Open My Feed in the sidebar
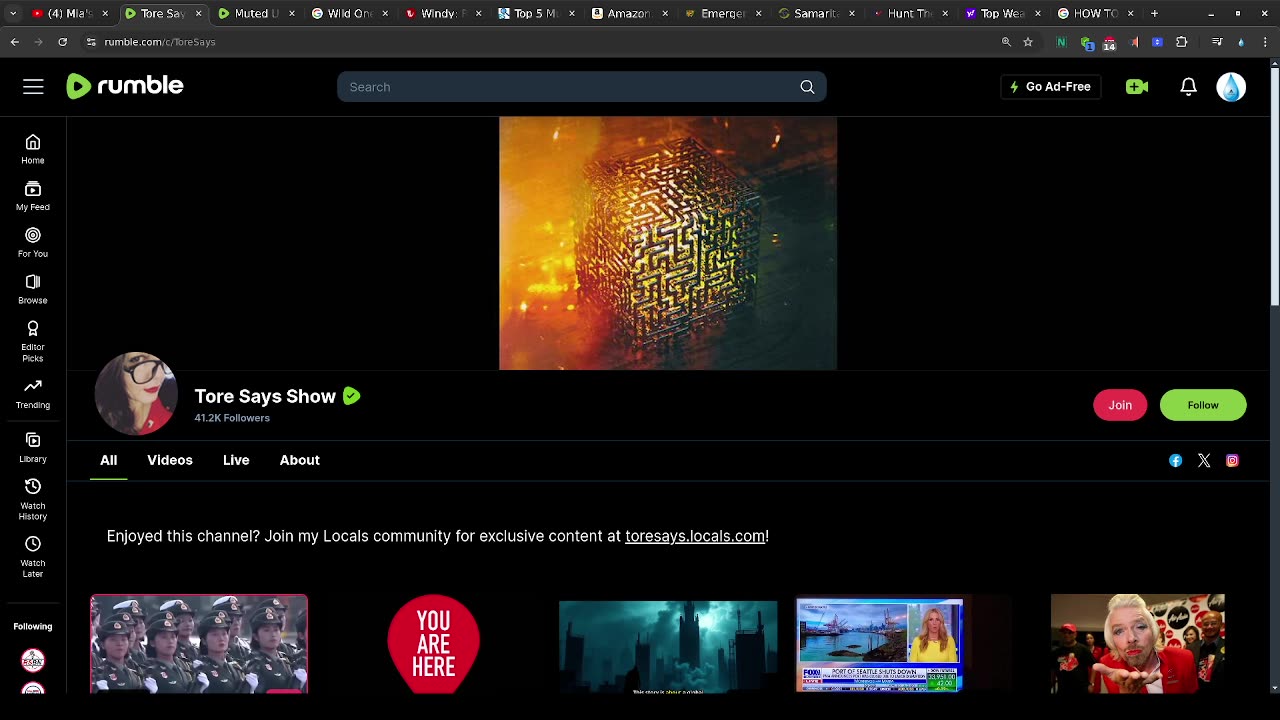 (x=33, y=196)
